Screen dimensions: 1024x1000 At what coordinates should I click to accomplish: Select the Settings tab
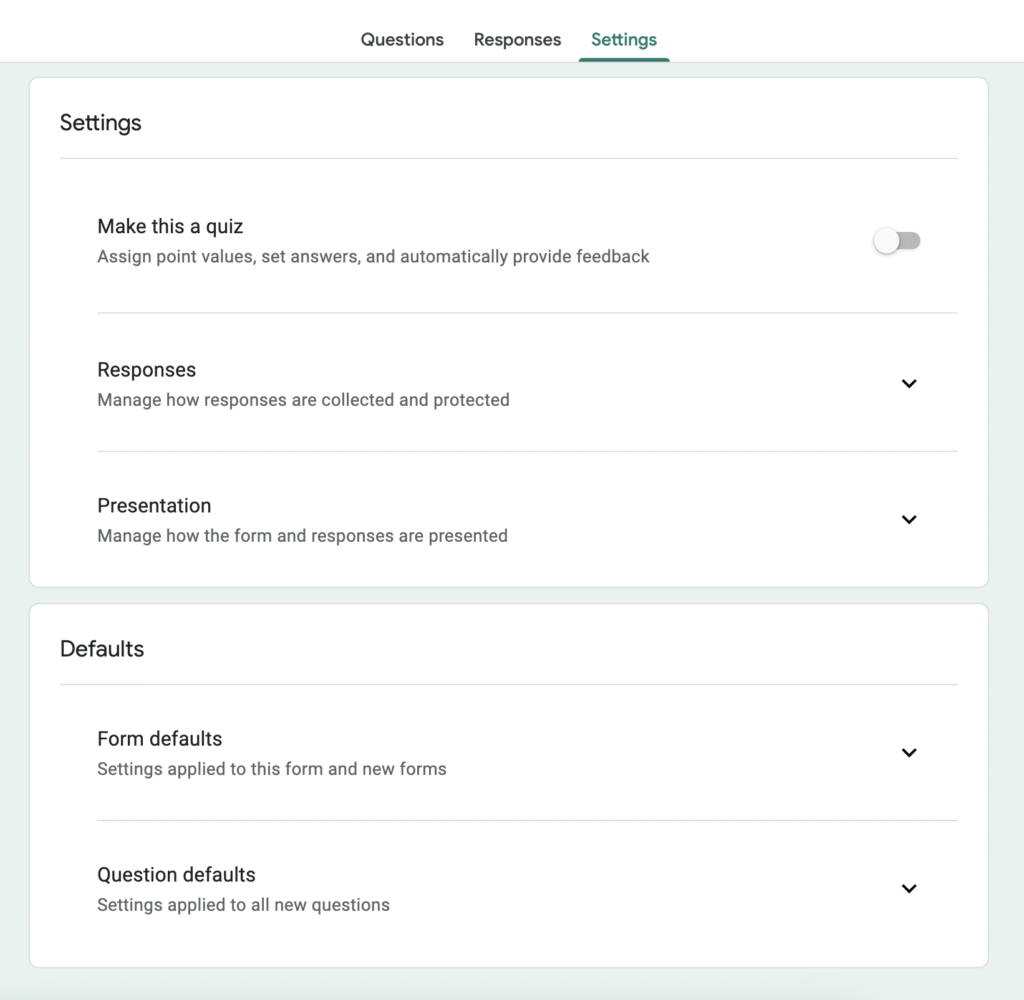point(623,39)
